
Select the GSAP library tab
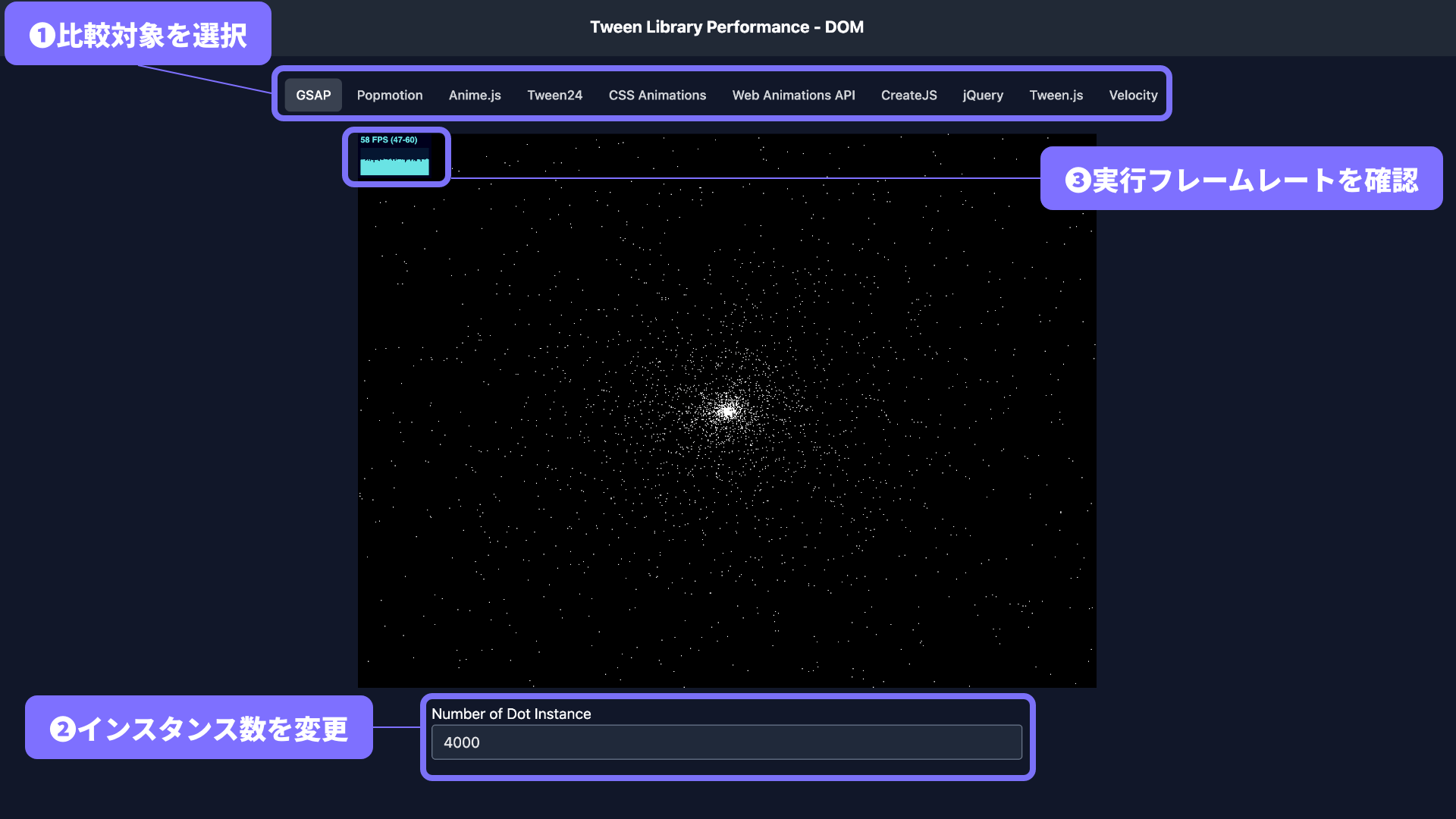tap(313, 96)
